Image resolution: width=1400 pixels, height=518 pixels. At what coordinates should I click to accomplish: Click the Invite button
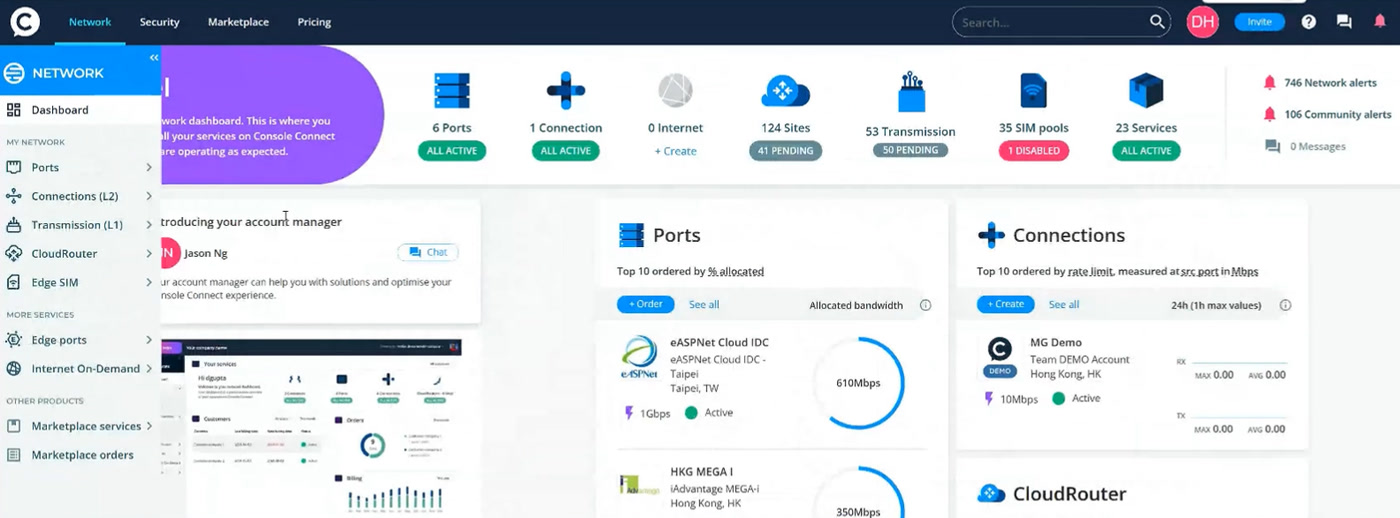click(1259, 22)
